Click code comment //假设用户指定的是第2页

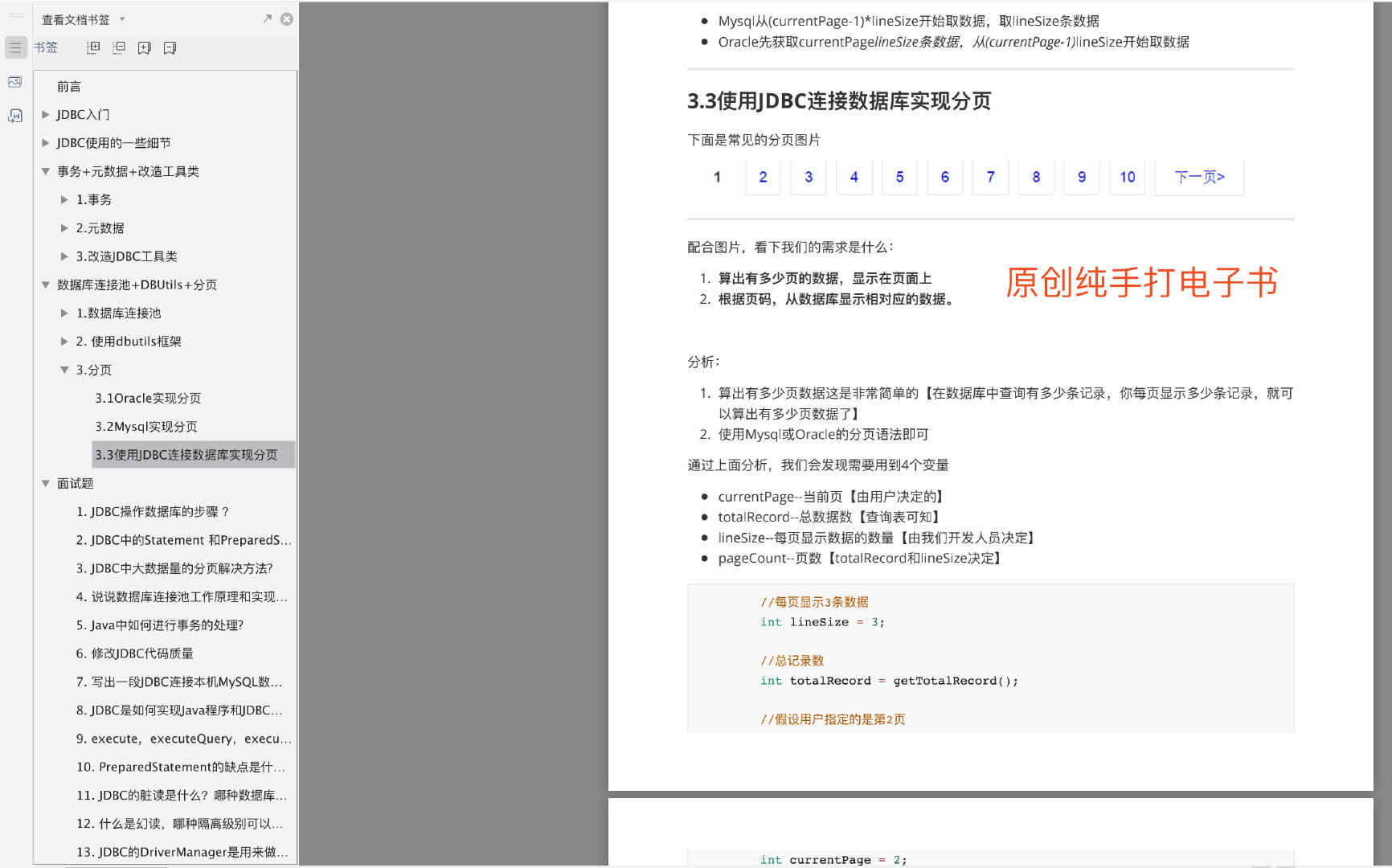point(833,719)
